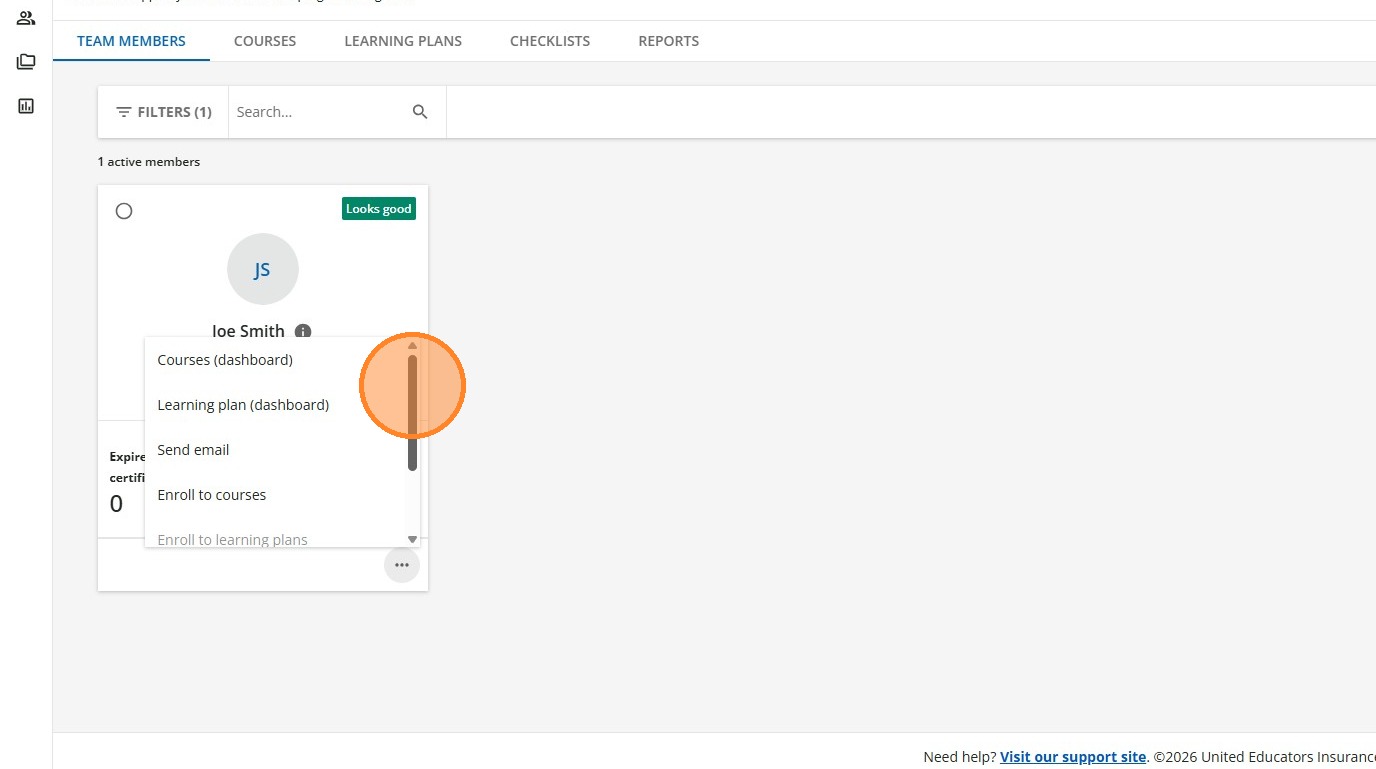
Task: Click the menu scrollbar down arrow
Action: (412, 539)
